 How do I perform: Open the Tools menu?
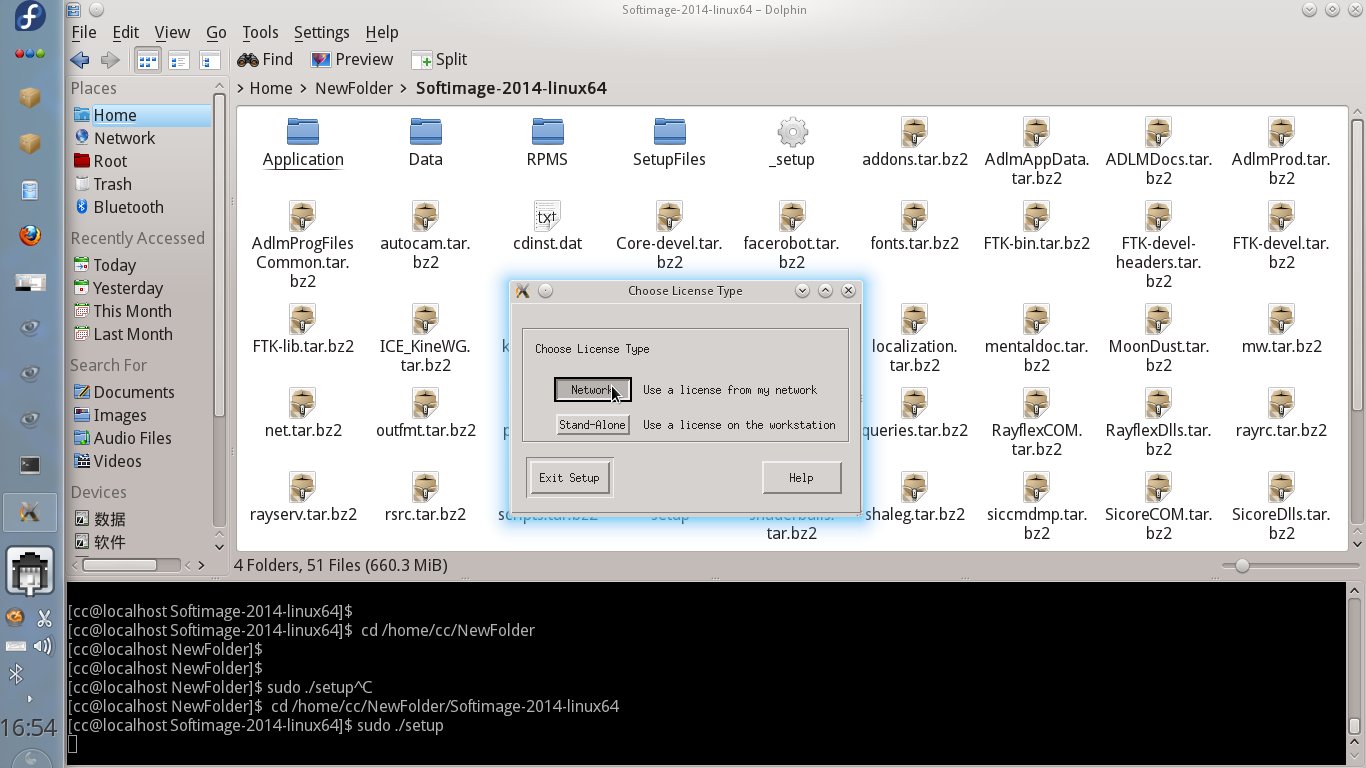(260, 32)
